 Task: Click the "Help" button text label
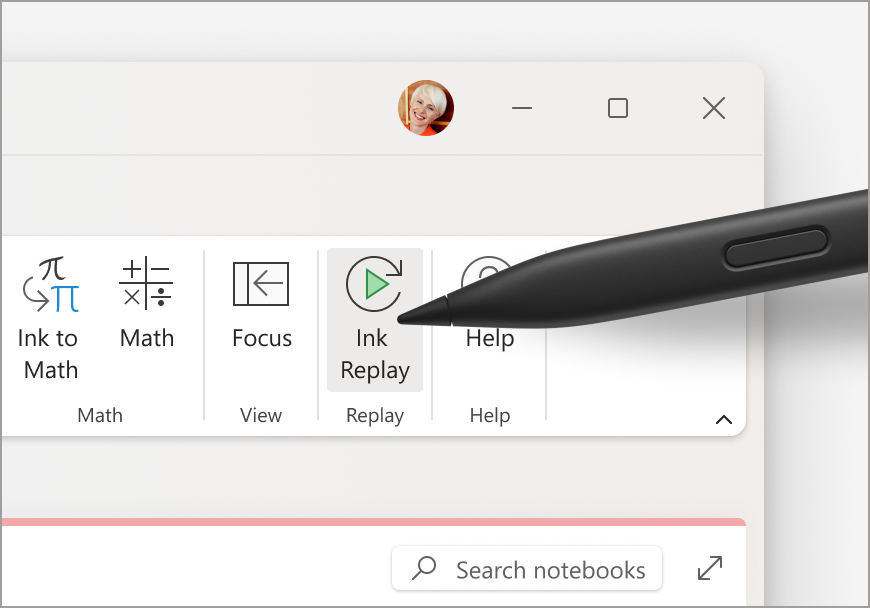(x=490, y=340)
